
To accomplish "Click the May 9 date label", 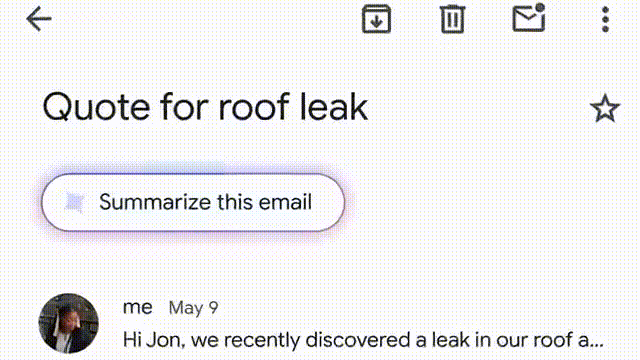I will (193, 308).
